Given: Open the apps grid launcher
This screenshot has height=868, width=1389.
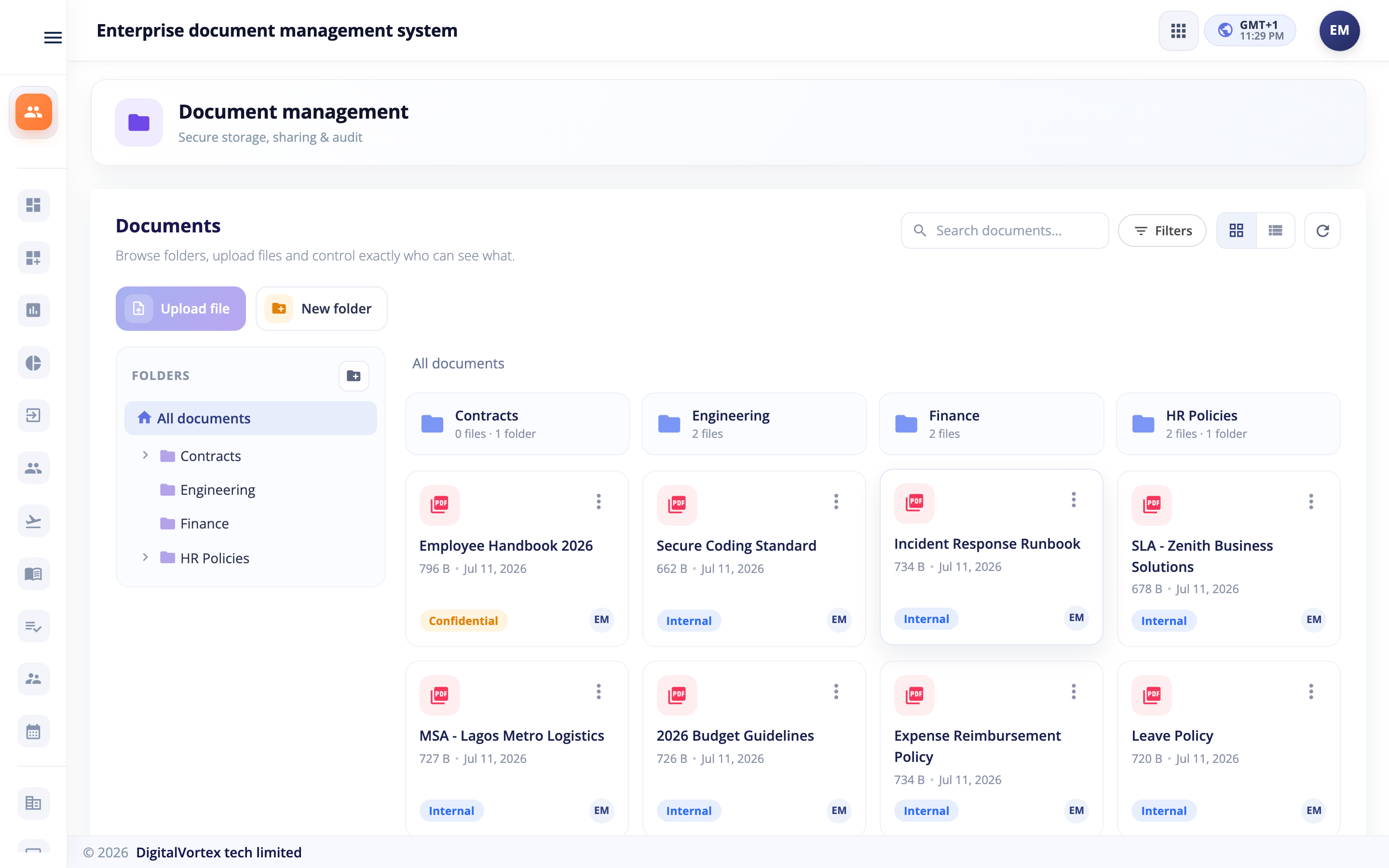Looking at the screenshot, I should coord(1178,30).
